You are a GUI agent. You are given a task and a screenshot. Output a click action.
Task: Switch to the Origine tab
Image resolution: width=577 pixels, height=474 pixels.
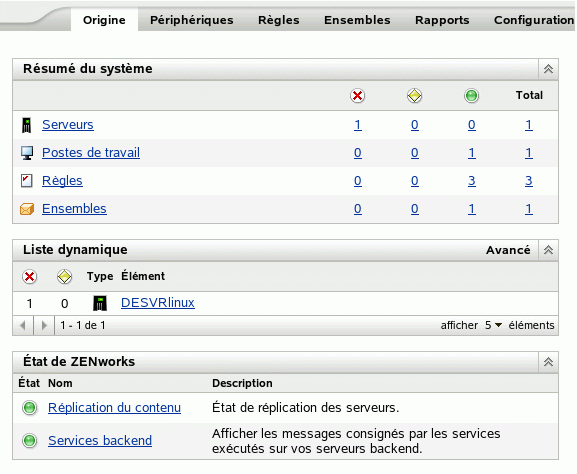pyautogui.click(x=104, y=20)
